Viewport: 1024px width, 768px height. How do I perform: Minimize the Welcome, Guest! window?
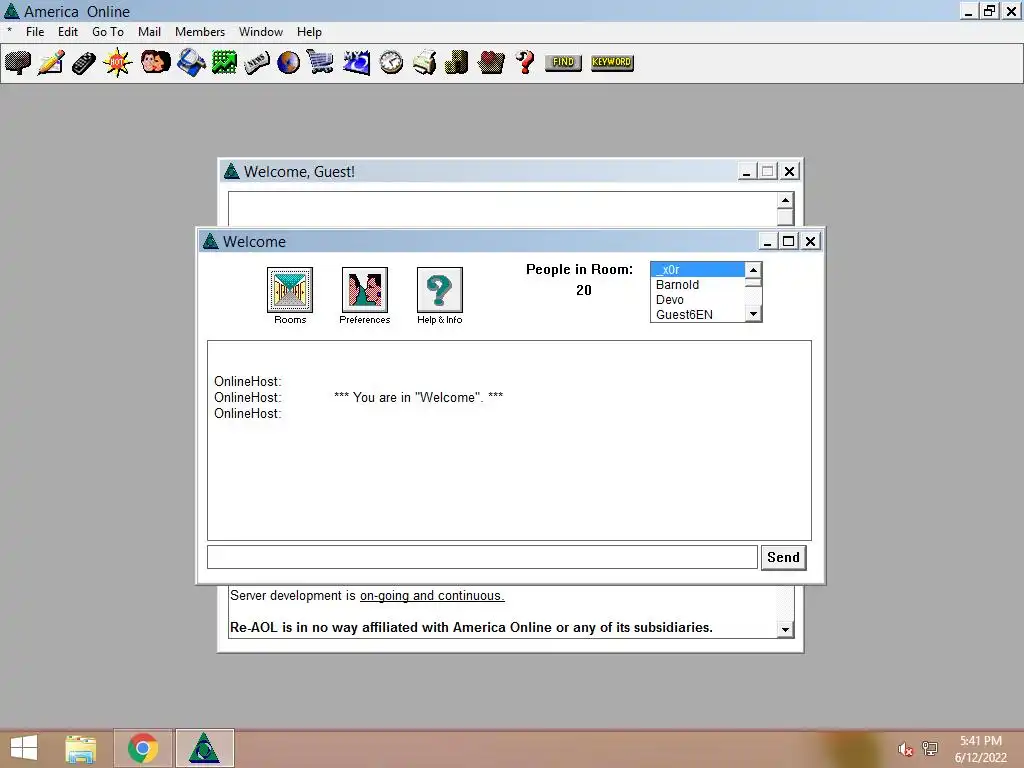746,172
